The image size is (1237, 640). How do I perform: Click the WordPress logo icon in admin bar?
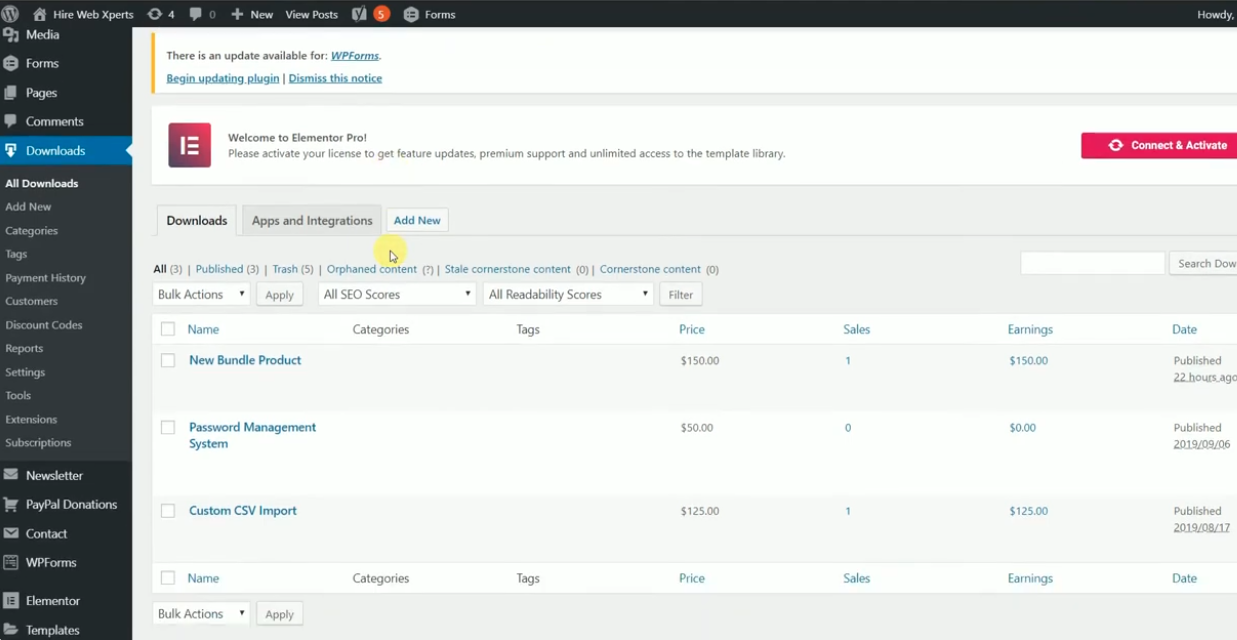pyautogui.click(x=10, y=14)
